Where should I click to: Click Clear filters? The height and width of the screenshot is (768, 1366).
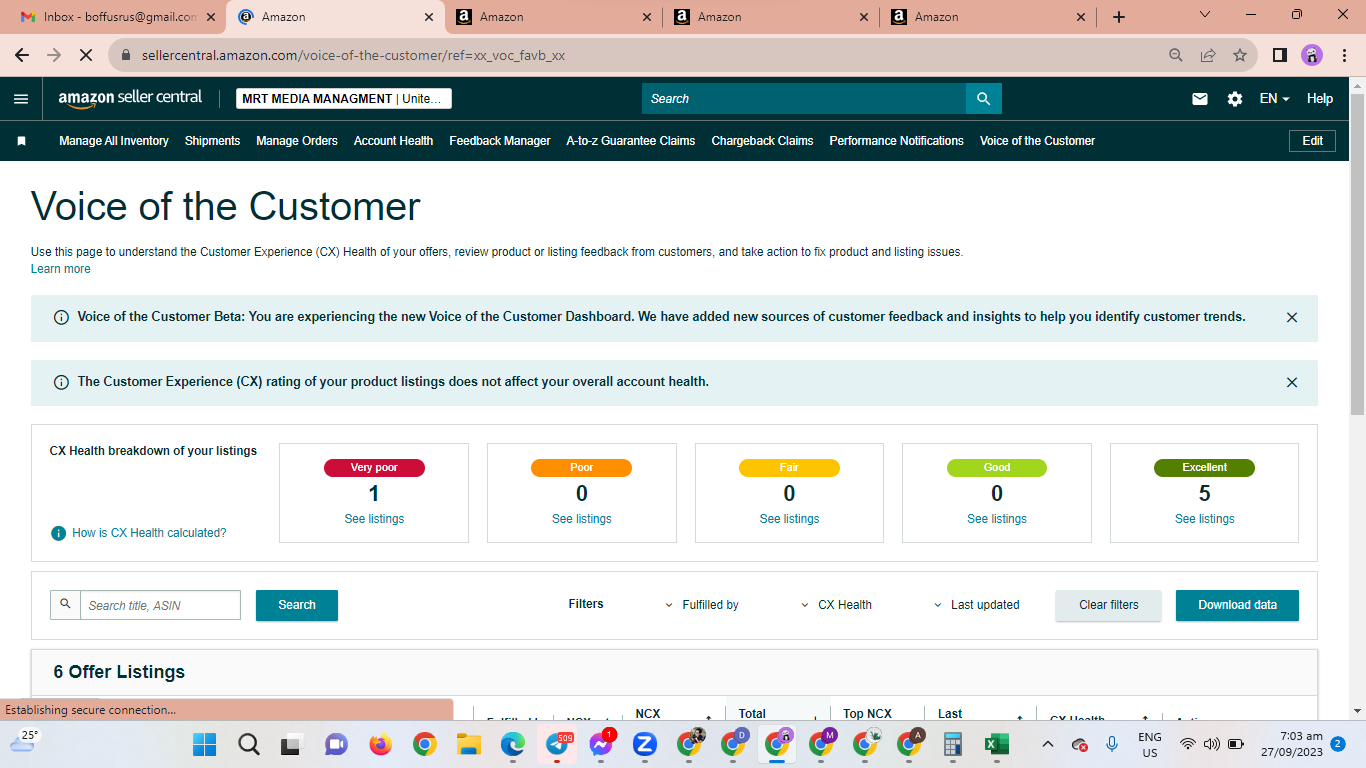(x=1109, y=605)
